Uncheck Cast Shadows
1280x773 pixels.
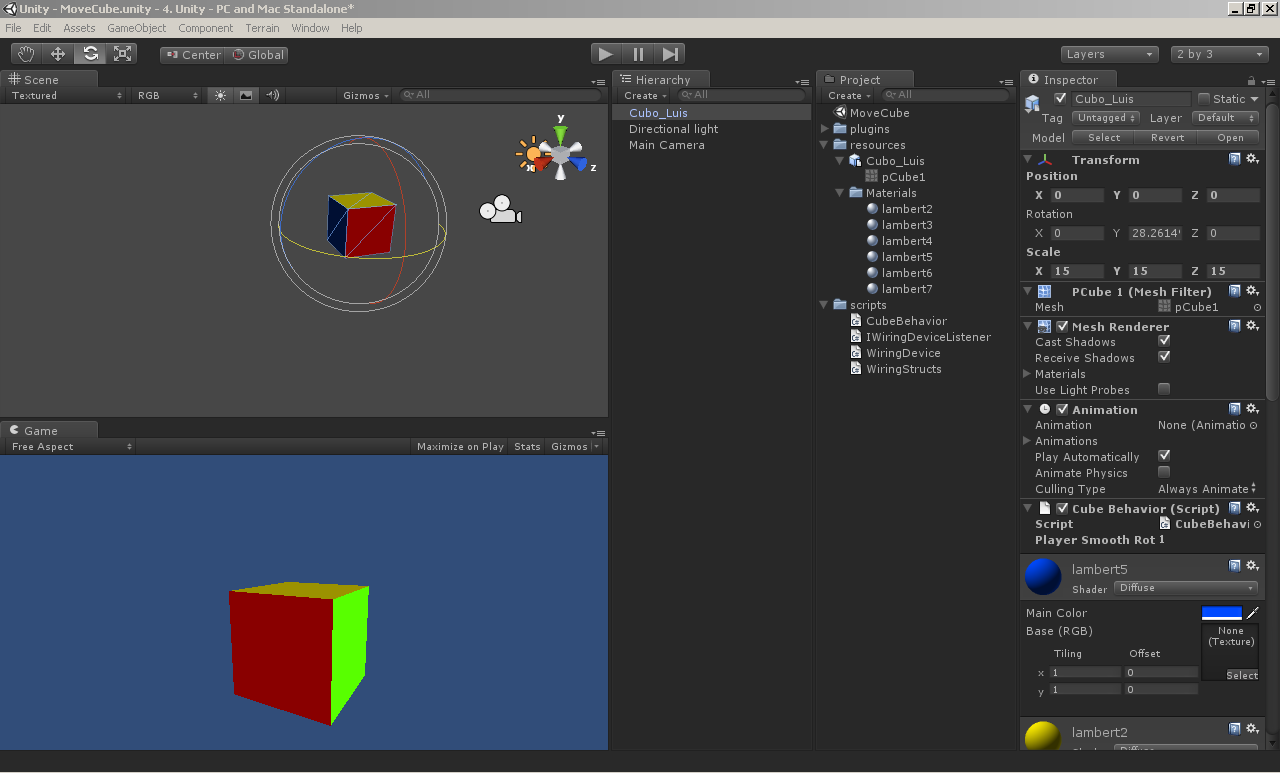coord(1164,341)
